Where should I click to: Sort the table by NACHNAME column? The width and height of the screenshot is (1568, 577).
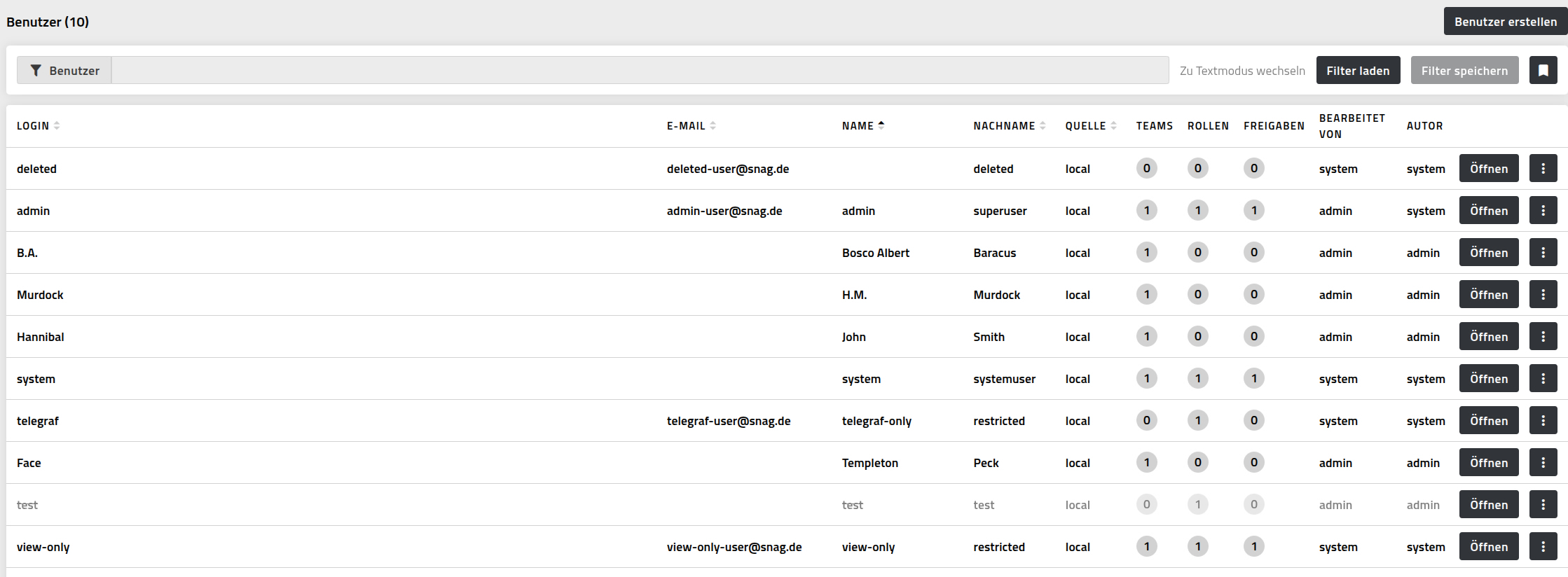[x=1010, y=126]
